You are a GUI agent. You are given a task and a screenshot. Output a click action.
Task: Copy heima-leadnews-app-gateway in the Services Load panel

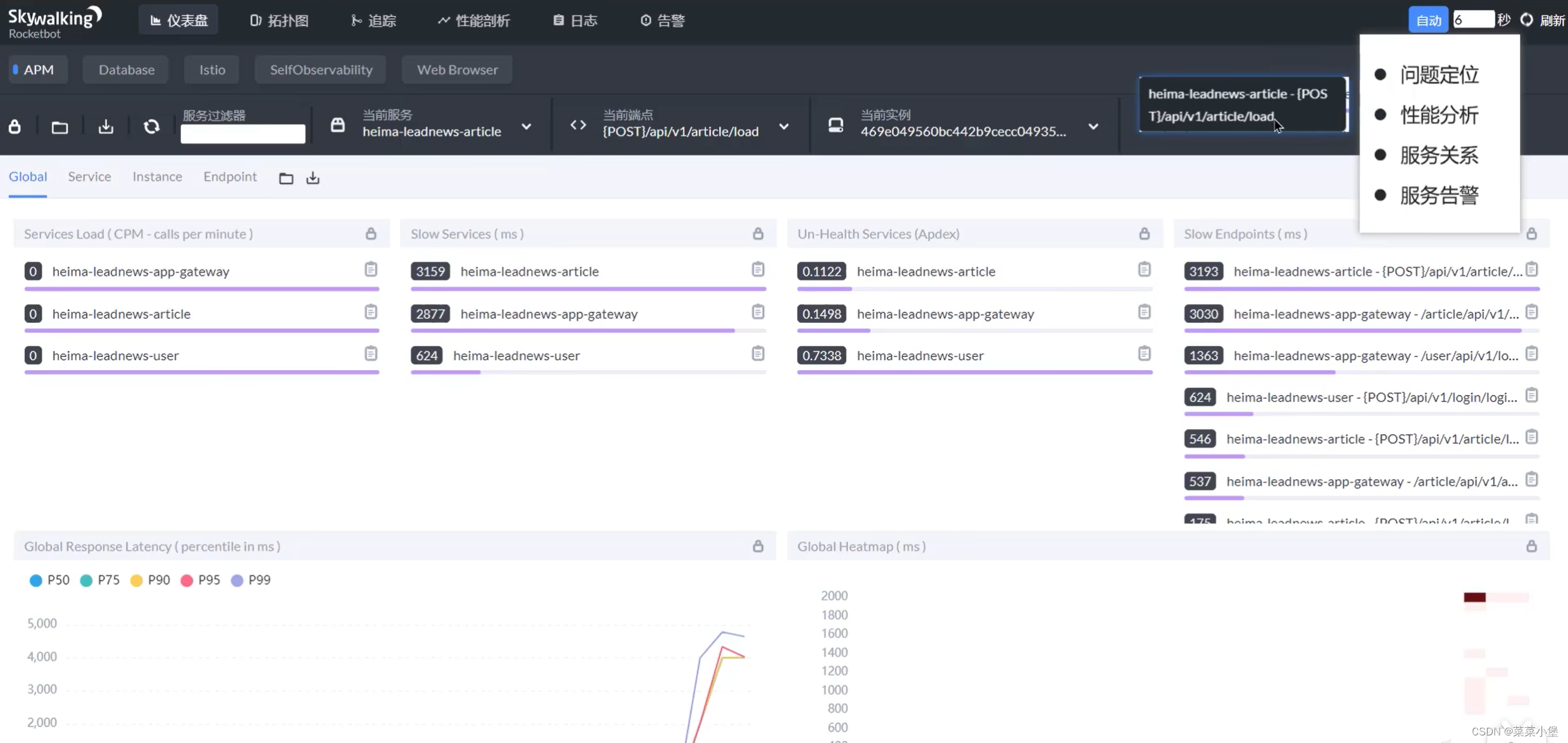coord(371,270)
